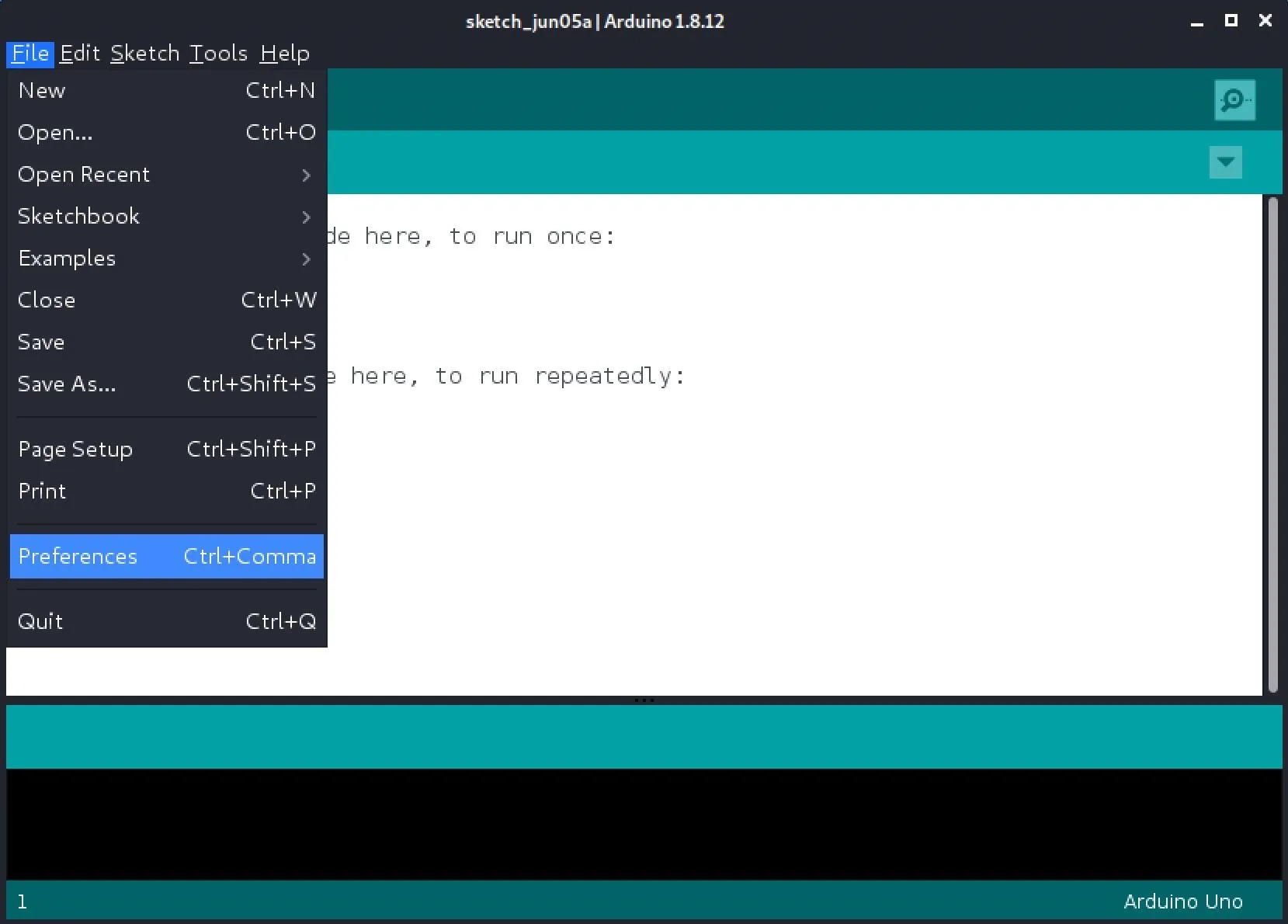This screenshot has width=1288, height=924.
Task: Expand the Open Recent submenu arrow
Action: pos(306,175)
